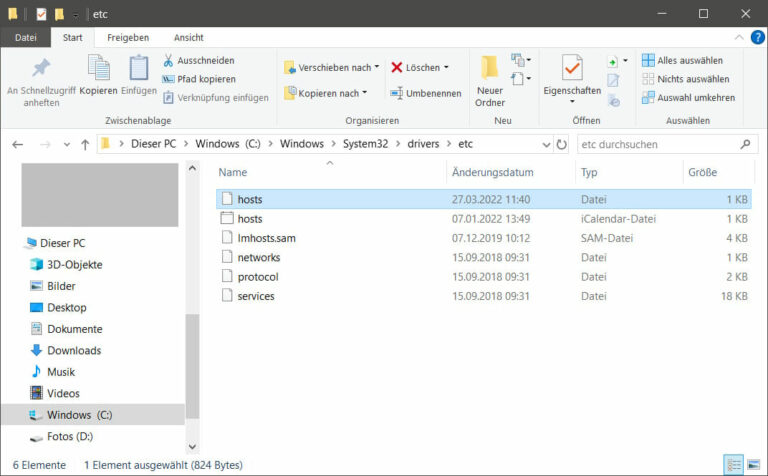Select the networks file
The width and height of the screenshot is (768, 476).
coord(483,258)
